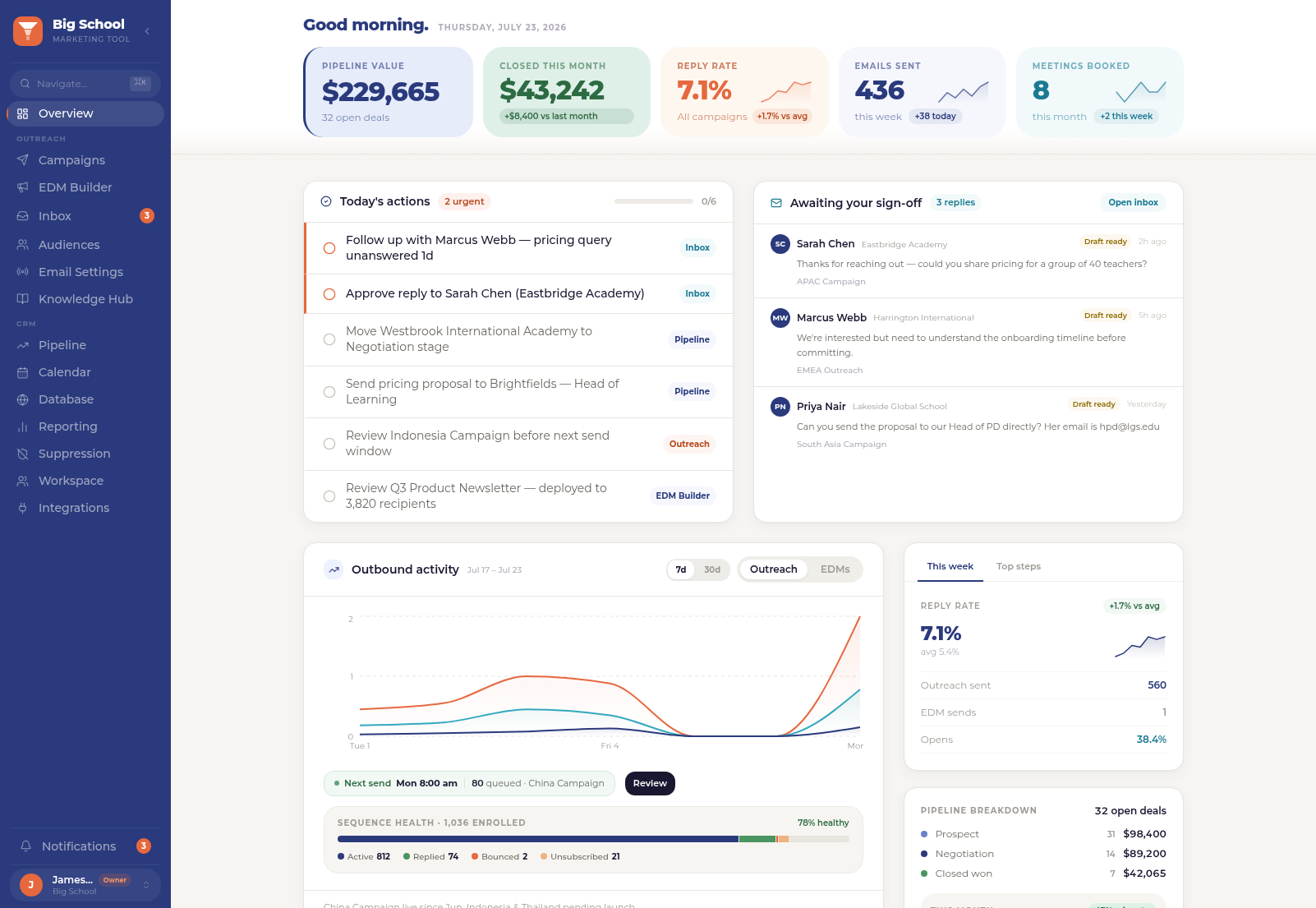Click Open inbox link
1316x908 pixels.
(x=1133, y=202)
